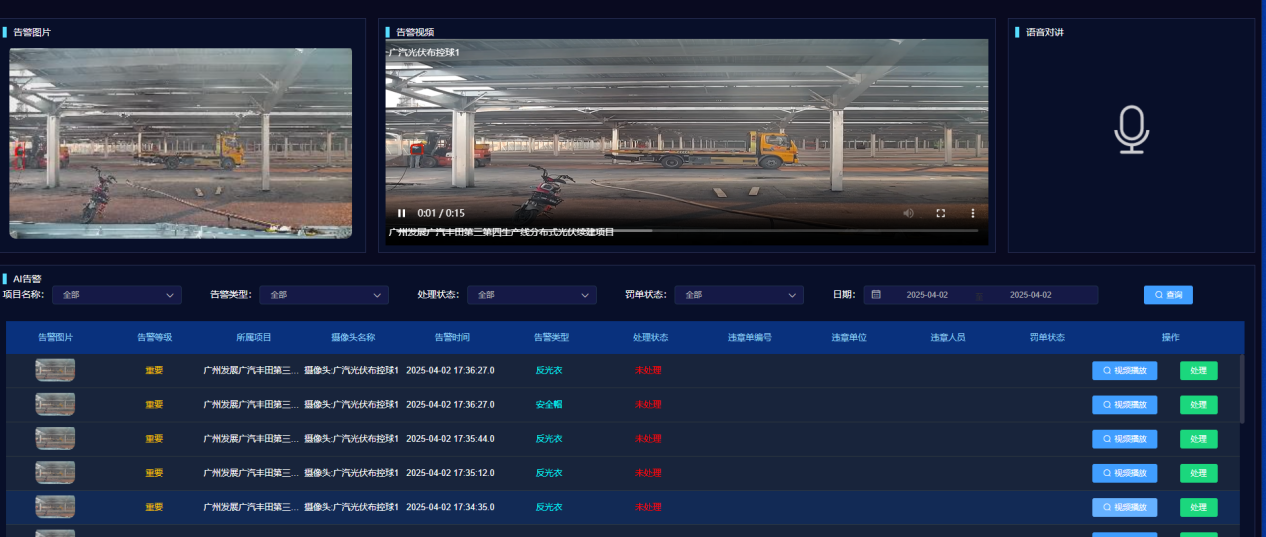
Task: Click the 处理状态 column header
Action: (650, 337)
